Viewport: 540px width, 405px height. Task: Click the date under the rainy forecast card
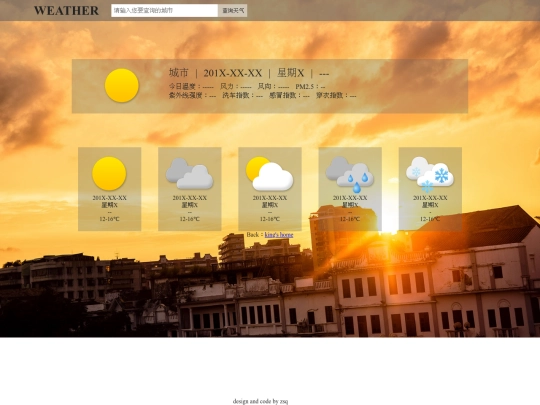[350, 198]
